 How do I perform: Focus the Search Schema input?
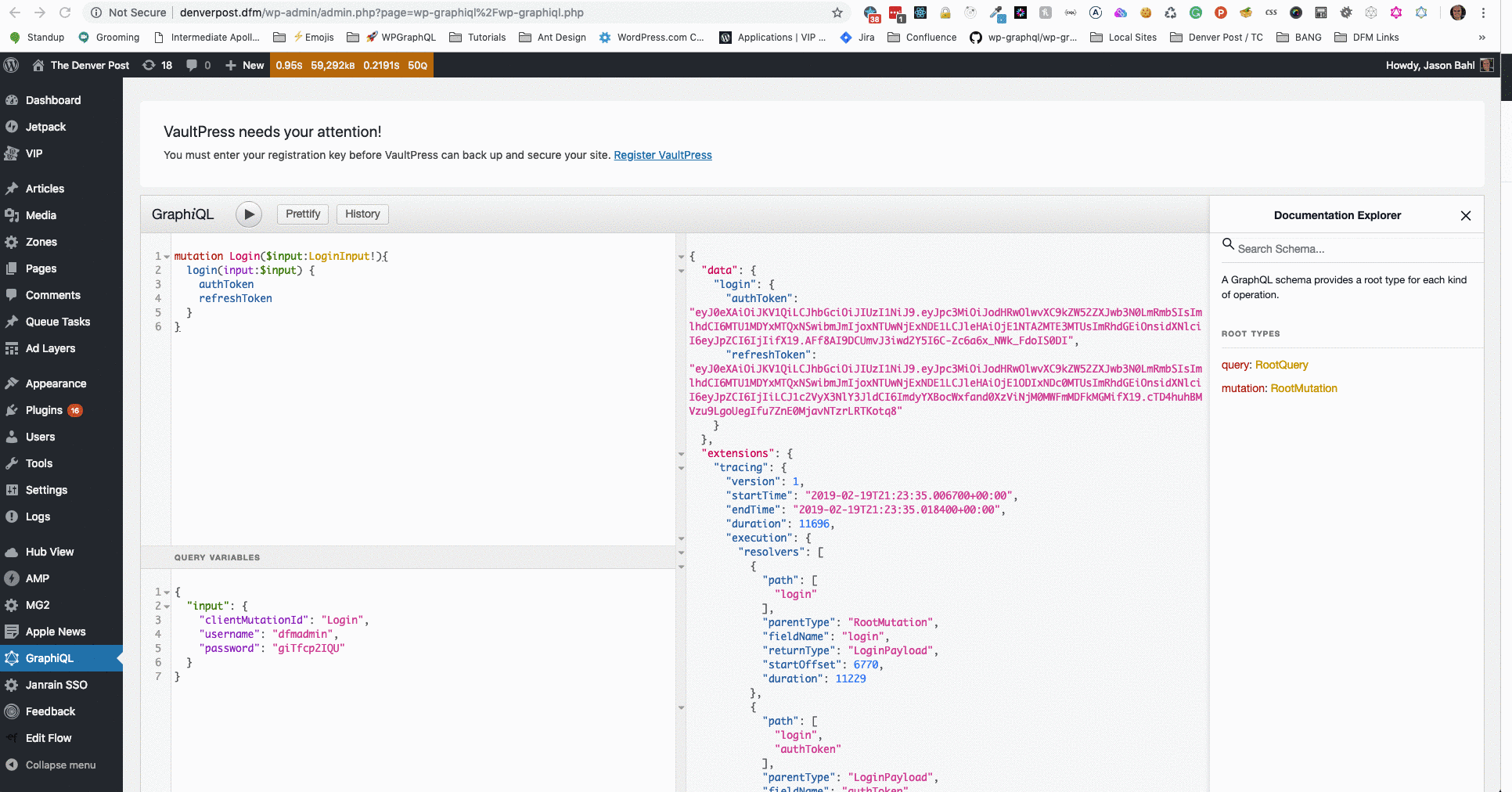coord(1358,249)
